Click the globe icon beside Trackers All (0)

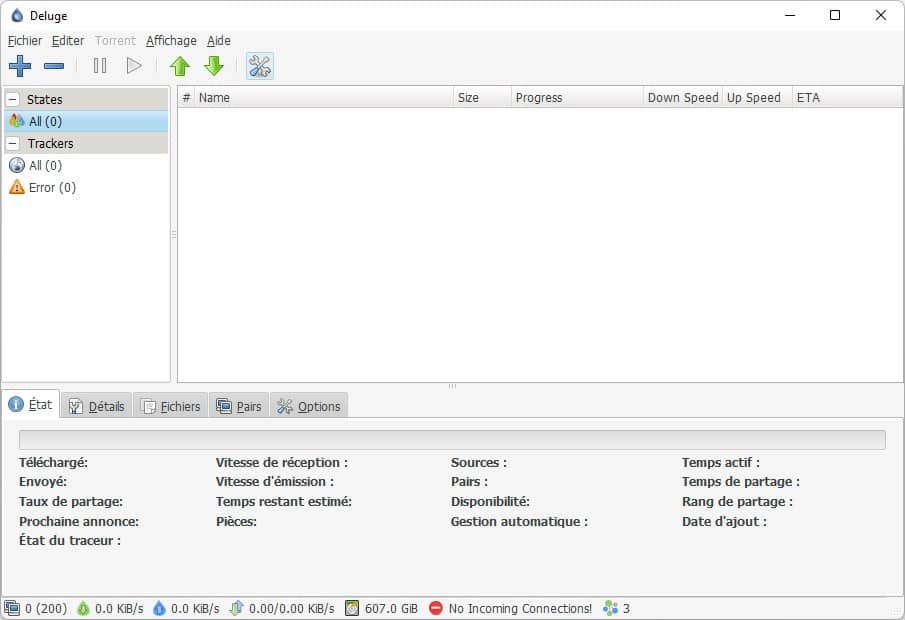17,166
